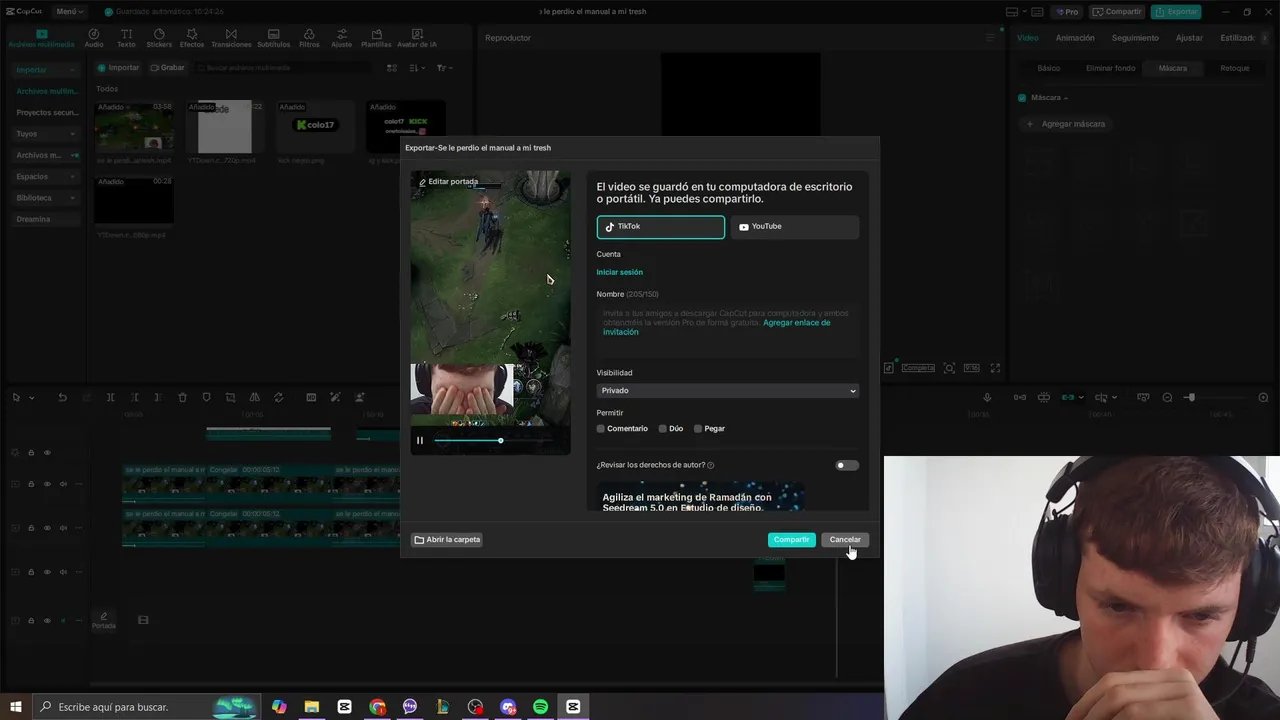The width and height of the screenshot is (1280, 720).
Task: Click the Exportar button in the title bar
Action: pyautogui.click(x=1176, y=12)
